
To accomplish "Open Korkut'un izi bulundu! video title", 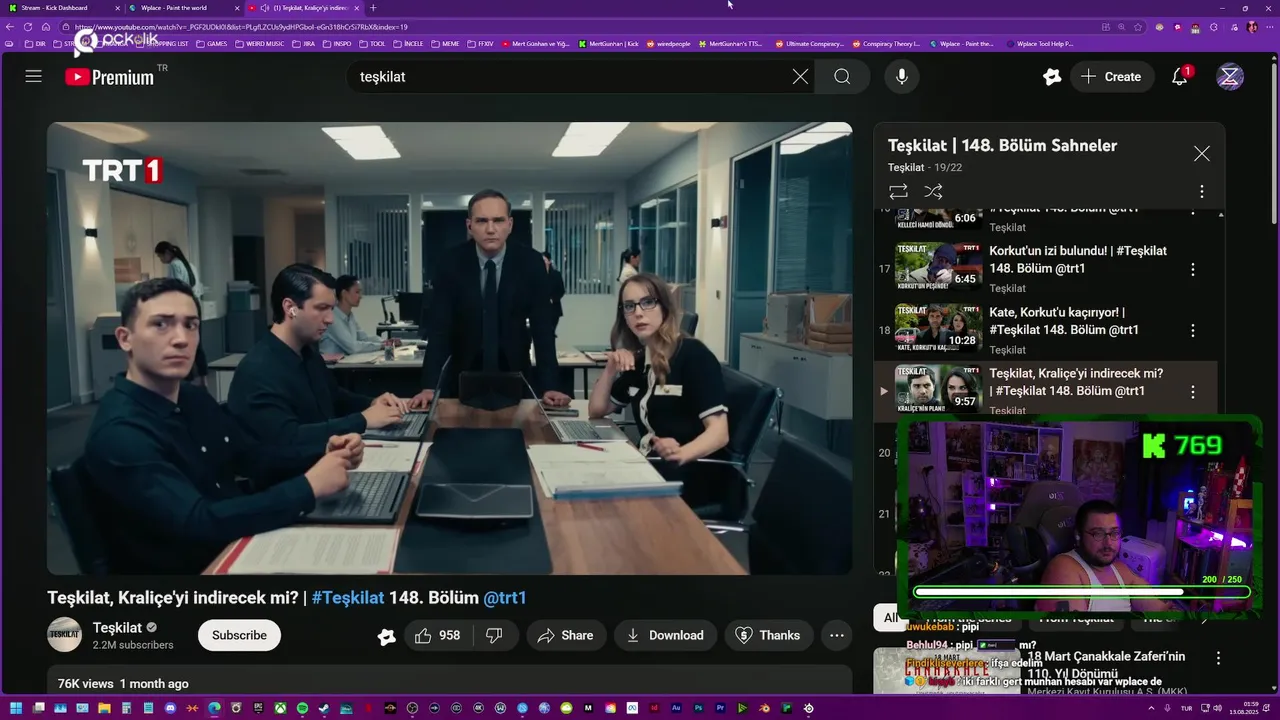I will click(x=1078, y=260).
